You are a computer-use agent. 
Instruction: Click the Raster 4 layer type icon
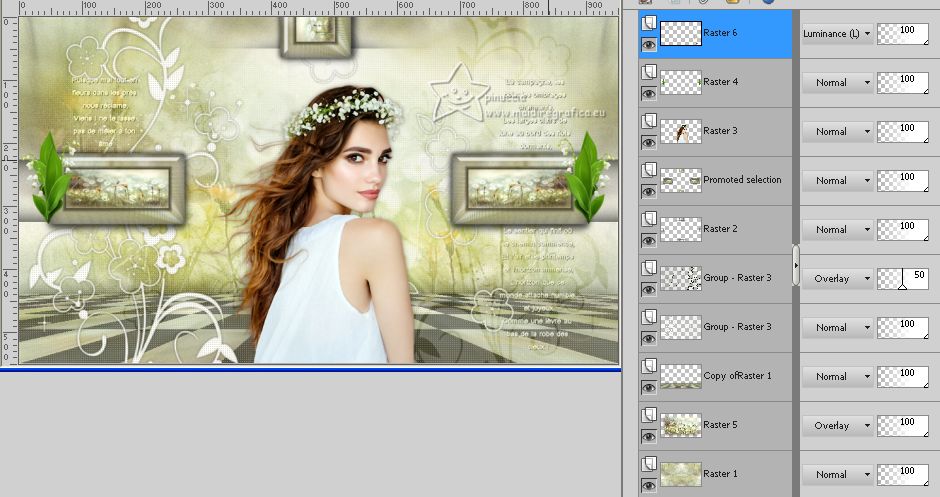coord(648,73)
